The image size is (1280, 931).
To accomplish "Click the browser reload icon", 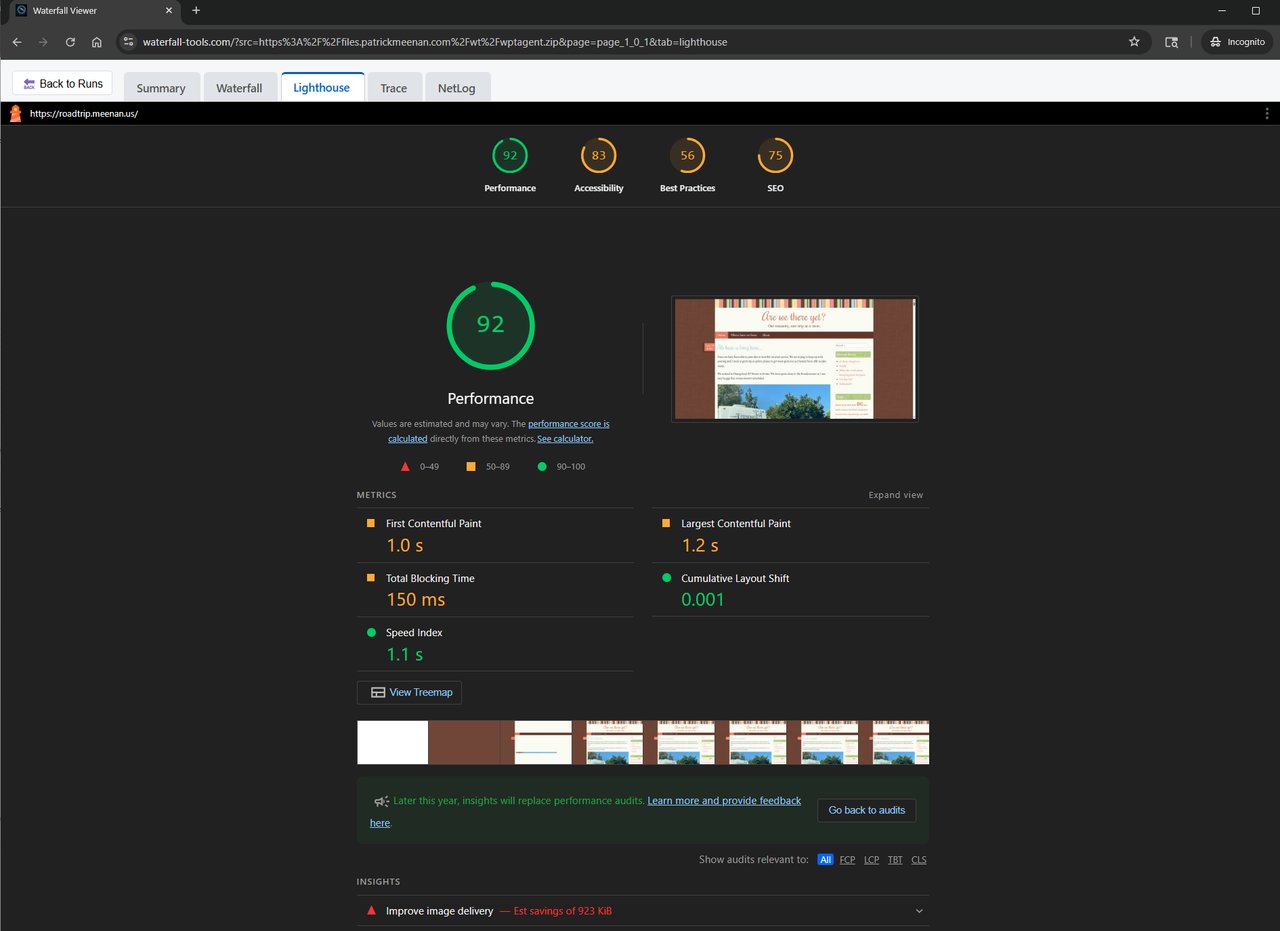I will click(x=70, y=42).
